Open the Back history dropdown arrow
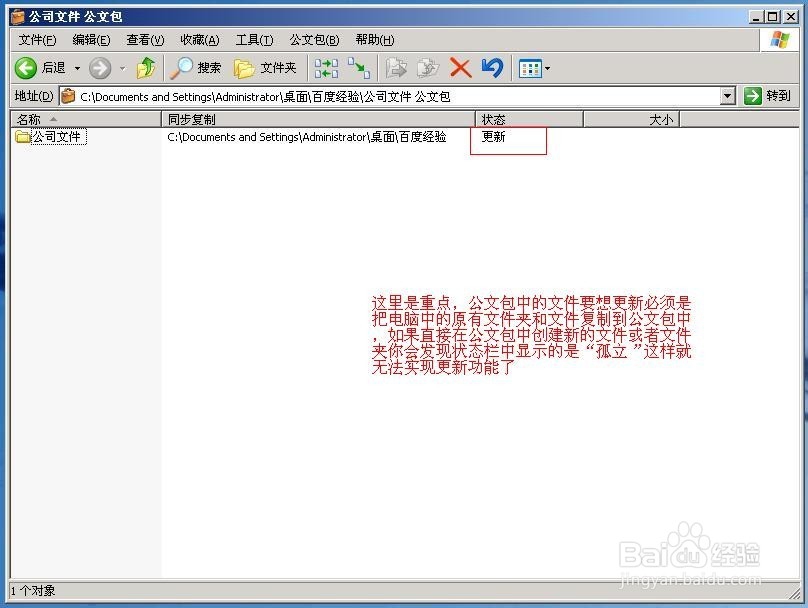Image resolution: width=808 pixels, height=608 pixels. 77,68
